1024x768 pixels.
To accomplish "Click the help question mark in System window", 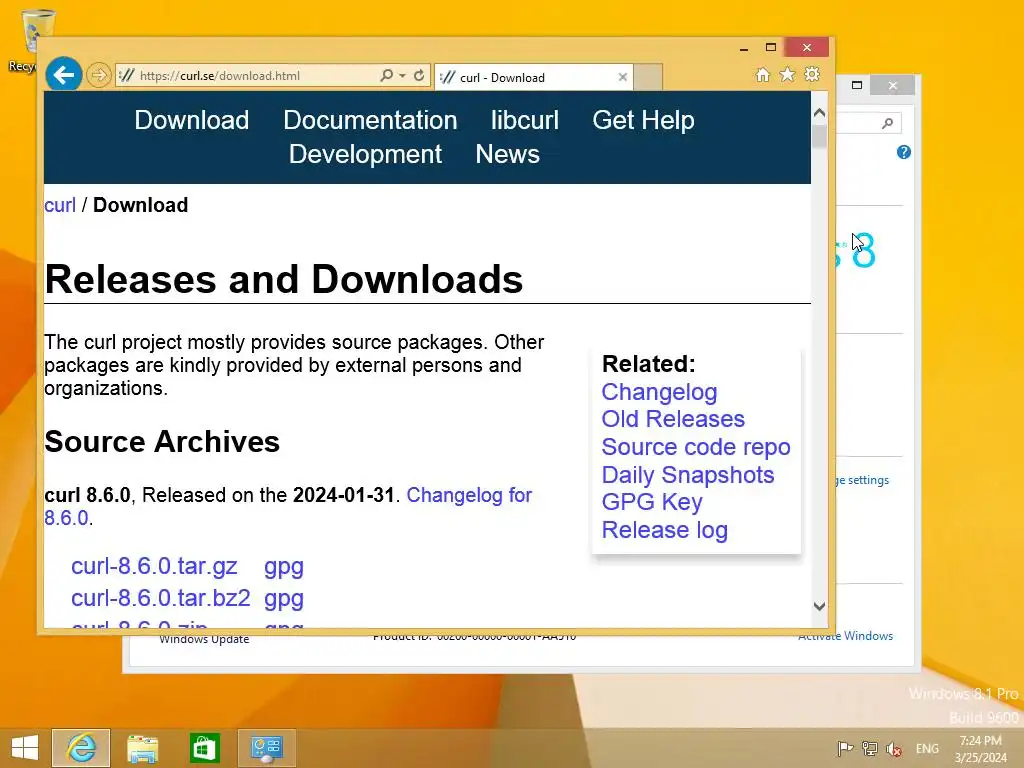I will (904, 152).
